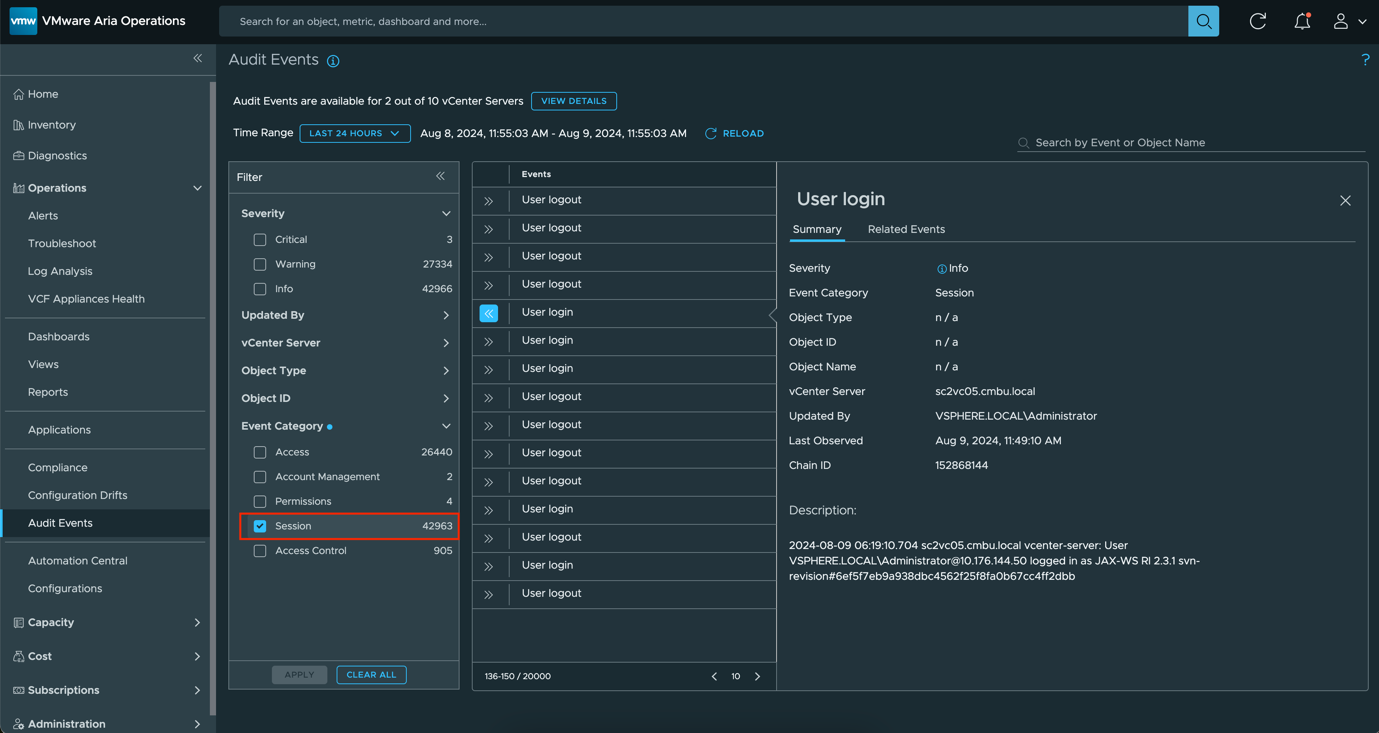Screen dimensions: 1379x733
Task: Go to previous page of events
Action: point(714,677)
